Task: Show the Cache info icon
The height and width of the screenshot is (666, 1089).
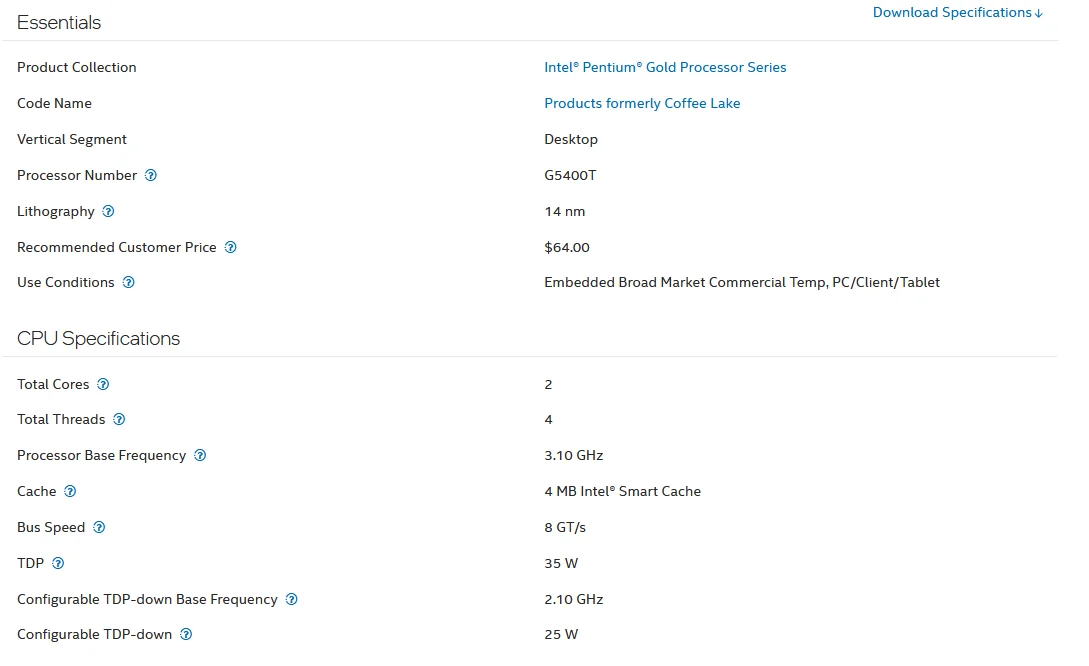Action: click(70, 491)
